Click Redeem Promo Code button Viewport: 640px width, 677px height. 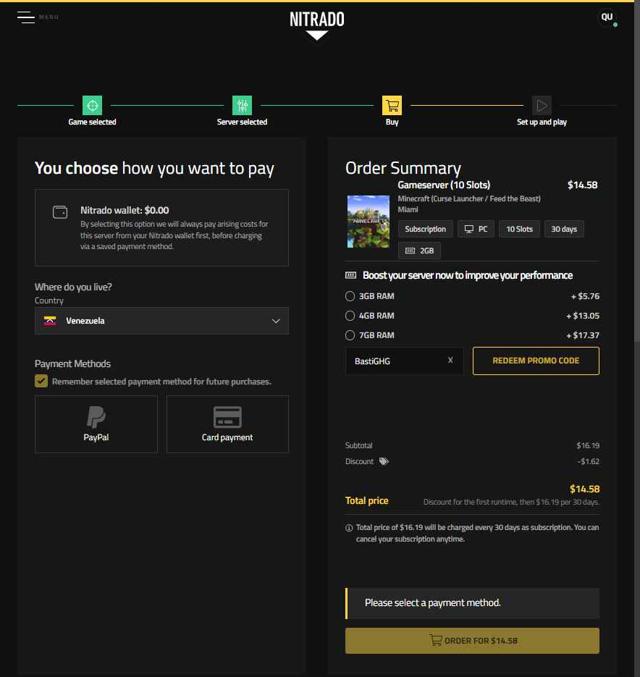[x=536, y=361]
